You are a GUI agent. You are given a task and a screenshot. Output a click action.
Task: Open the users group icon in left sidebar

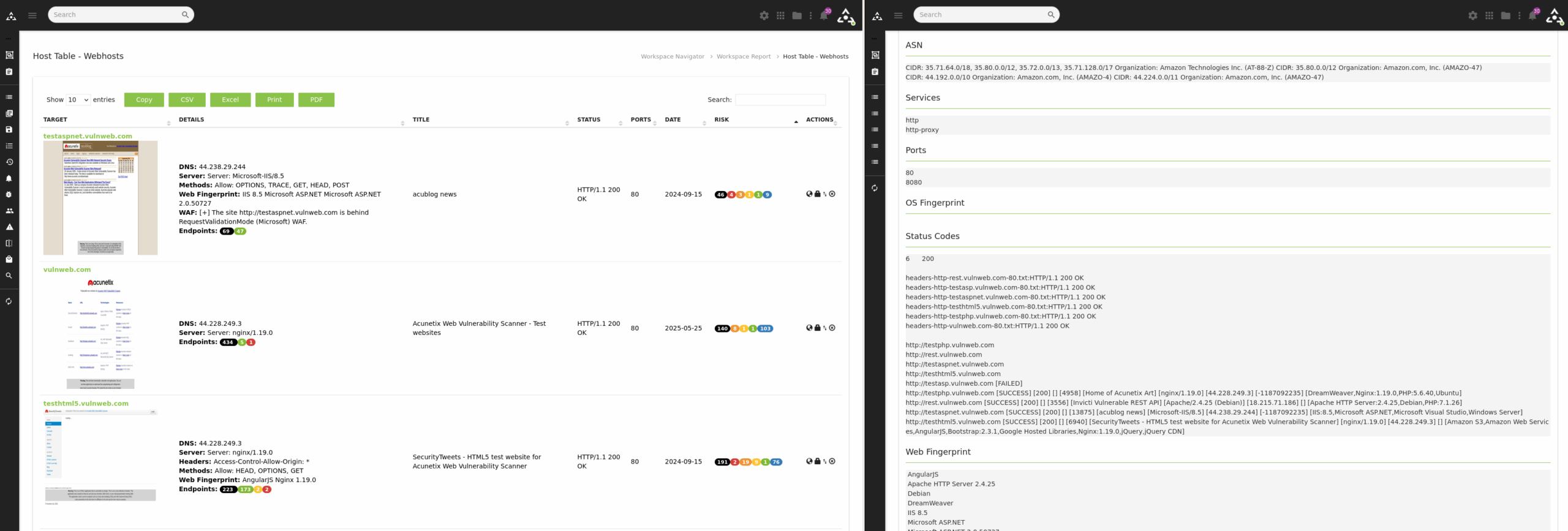(9, 211)
